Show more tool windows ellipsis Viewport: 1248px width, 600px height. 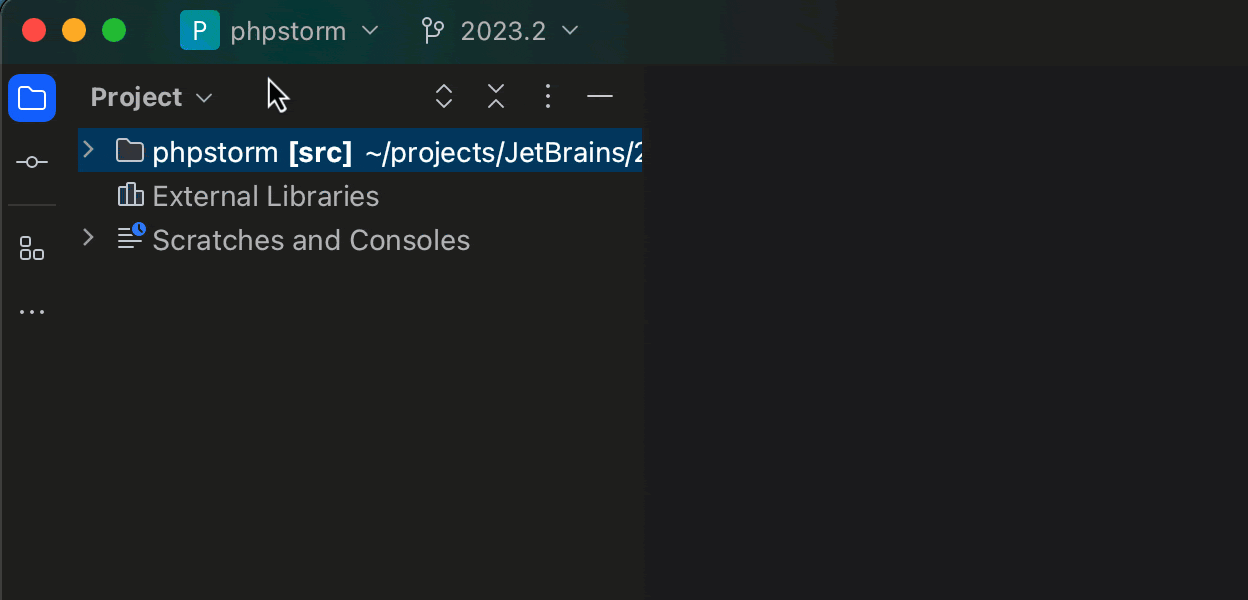32,312
